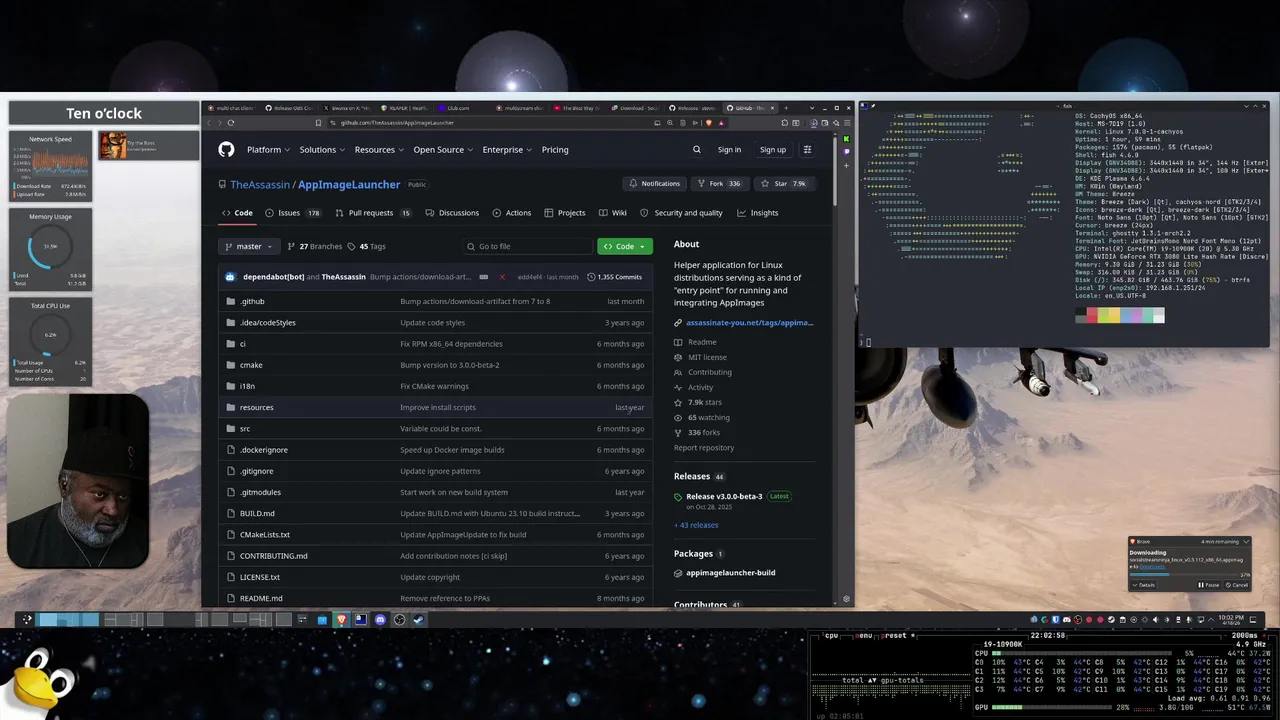Expand the Resources dropdown

click(x=379, y=149)
